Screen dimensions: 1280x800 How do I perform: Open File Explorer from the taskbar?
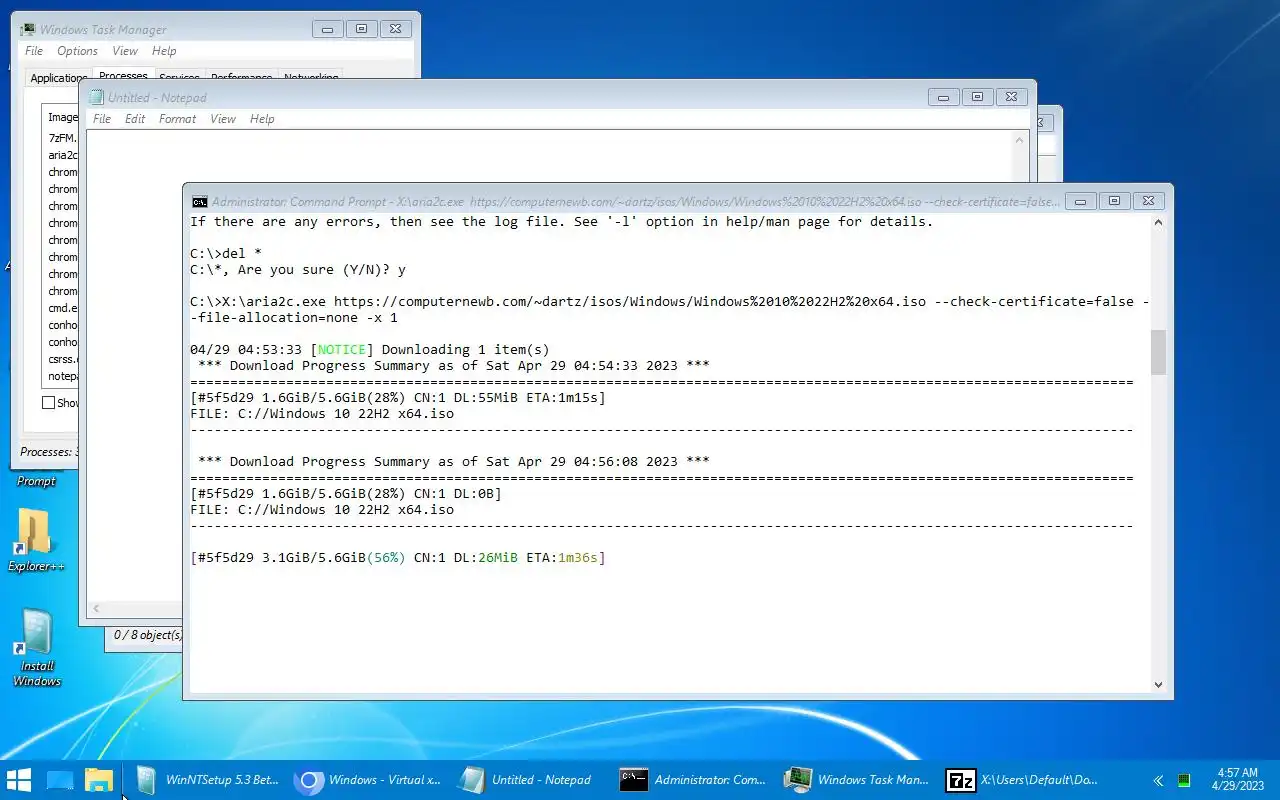[x=98, y=780]
